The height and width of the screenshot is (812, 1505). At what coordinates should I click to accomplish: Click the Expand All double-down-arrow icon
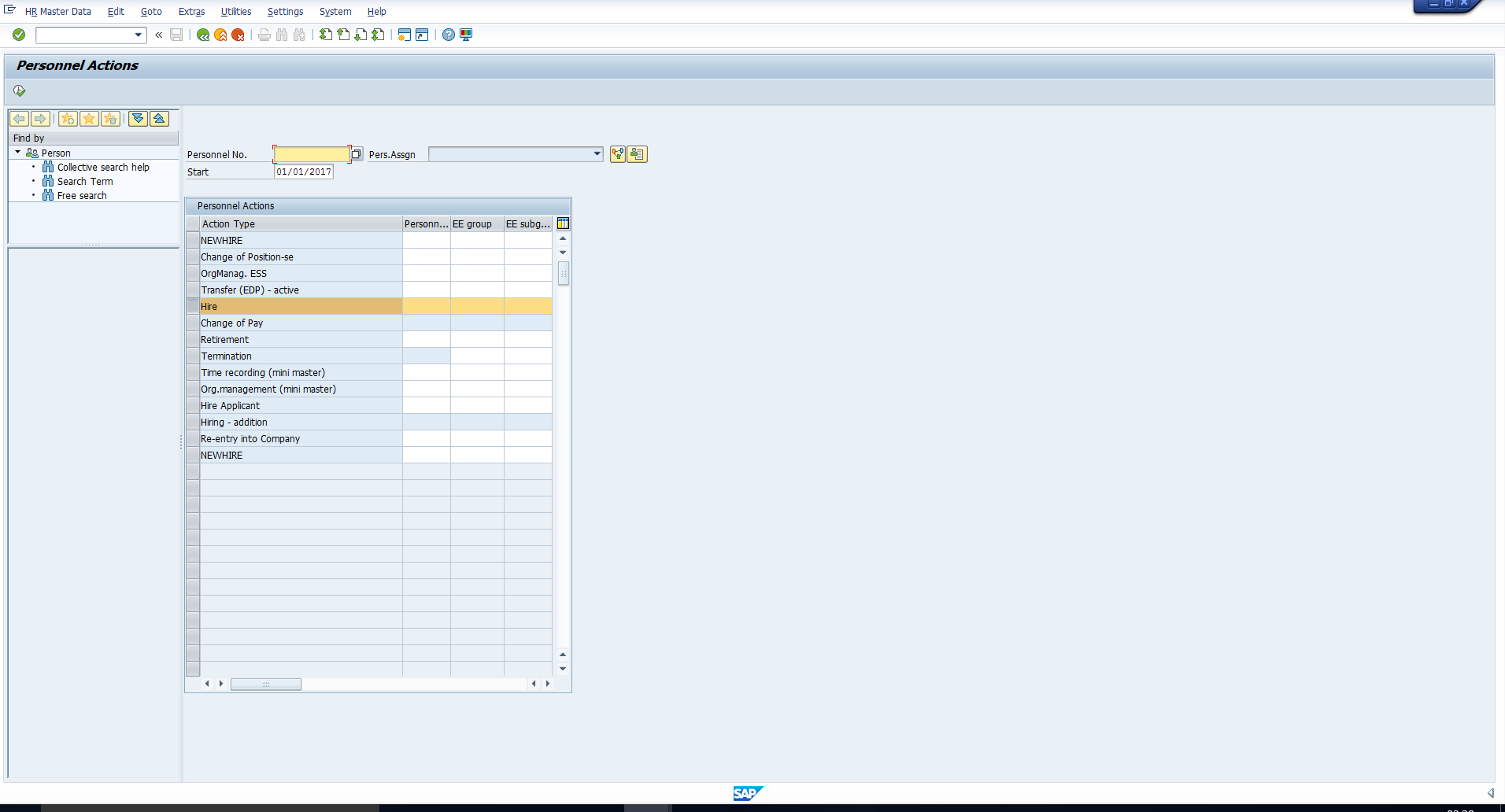pyautogui.click(x=138, y=119)
